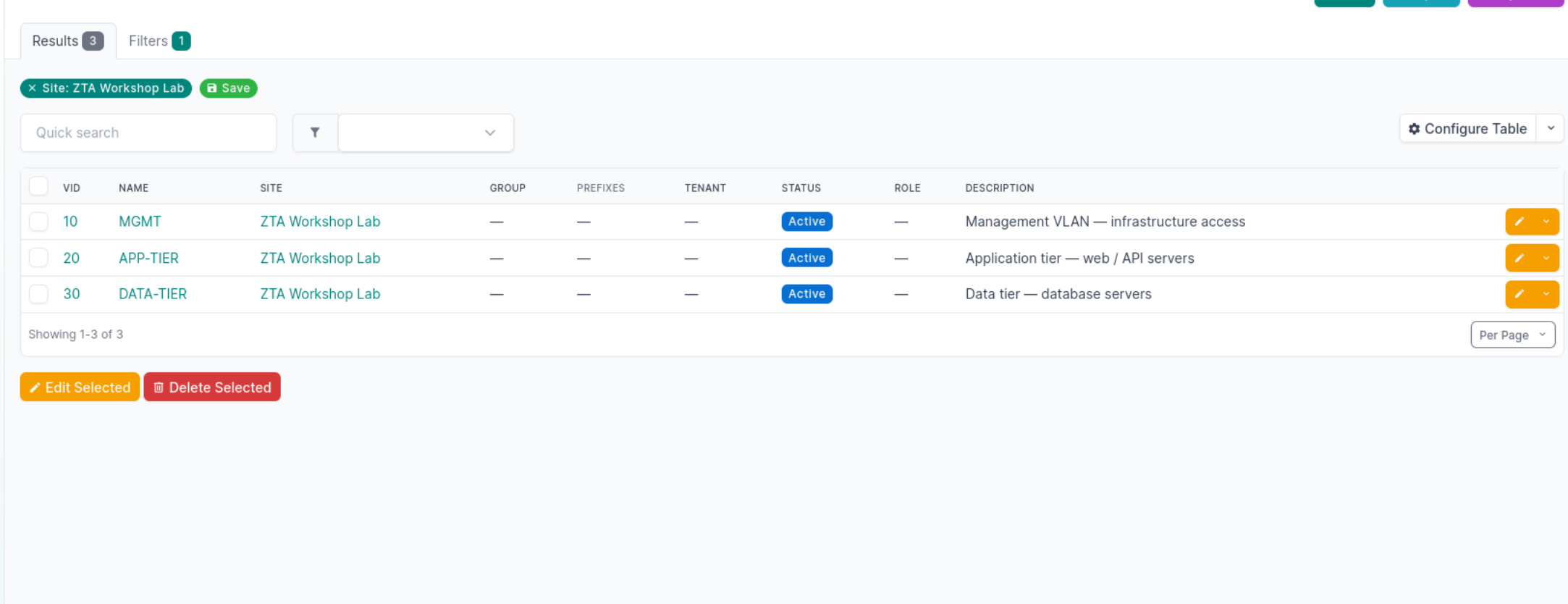Open ZTA Workshop Lab site in APP-TIER row
Viewport: 1568px width, 604px height.
[320, 258]
